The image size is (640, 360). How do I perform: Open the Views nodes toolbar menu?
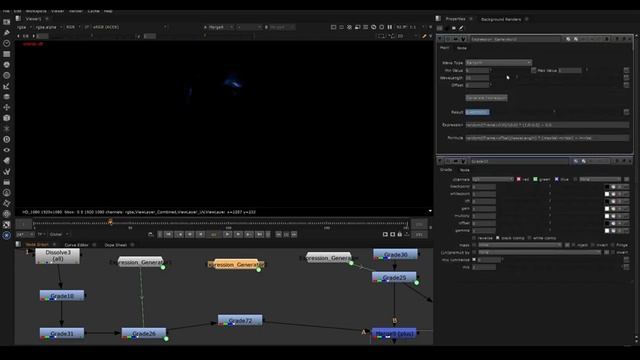pyautogui.click(x=7, y=150)
